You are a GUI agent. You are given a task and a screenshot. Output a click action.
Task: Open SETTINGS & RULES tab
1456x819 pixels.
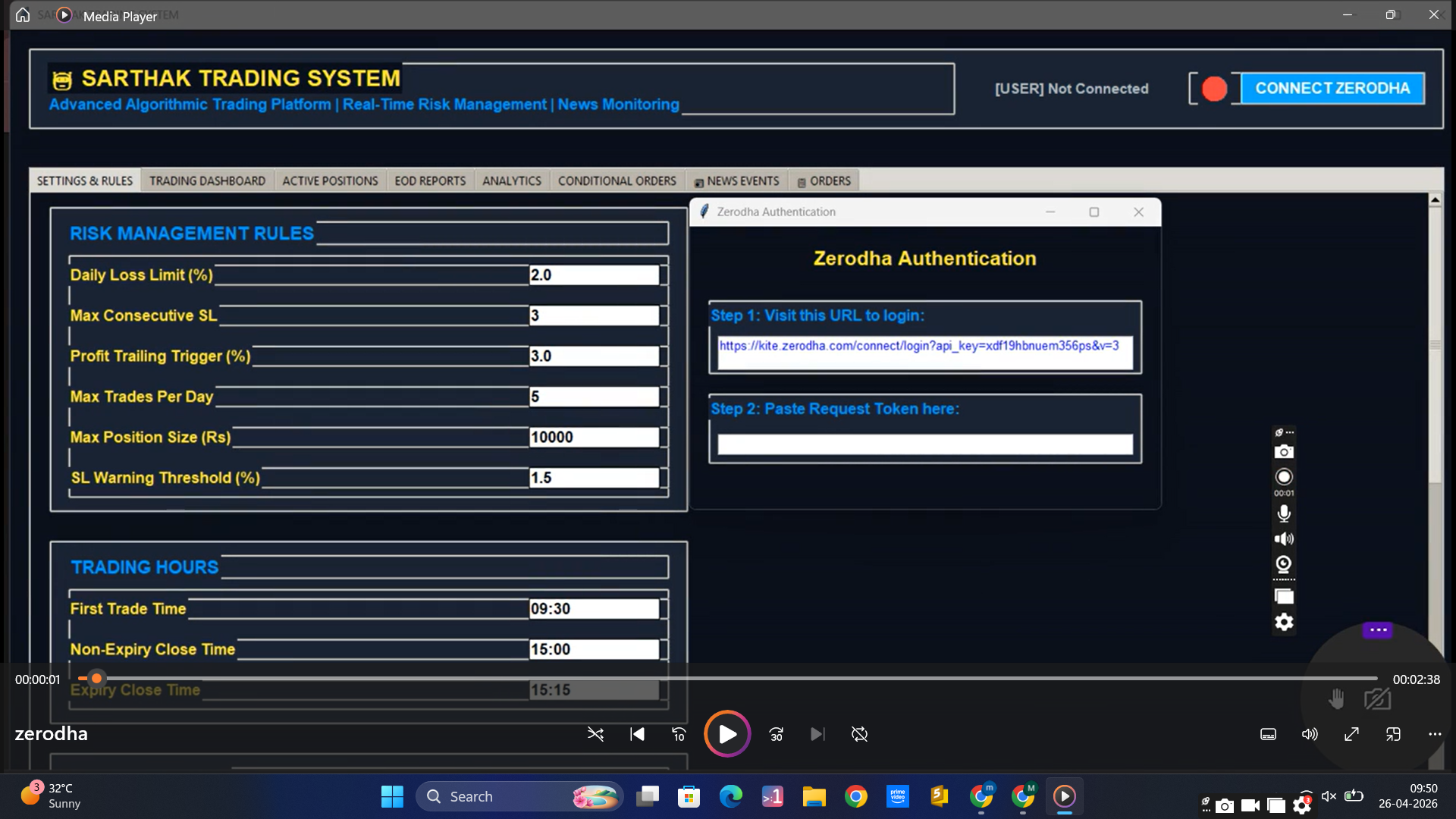coord(85,180)
